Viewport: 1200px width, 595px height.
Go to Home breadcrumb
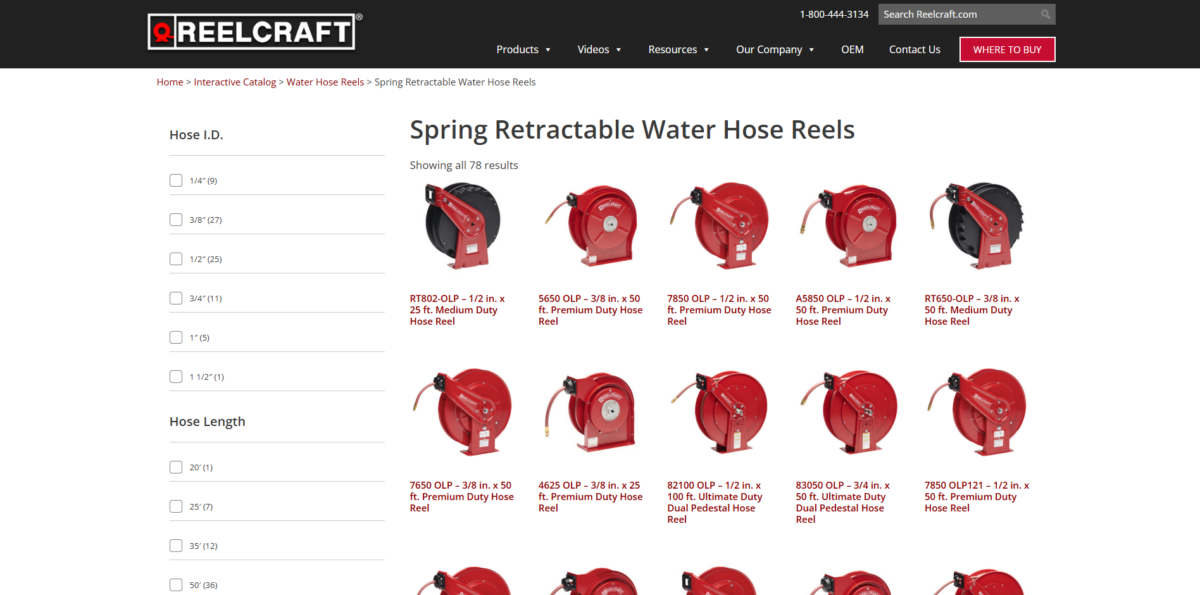point(170,82)
